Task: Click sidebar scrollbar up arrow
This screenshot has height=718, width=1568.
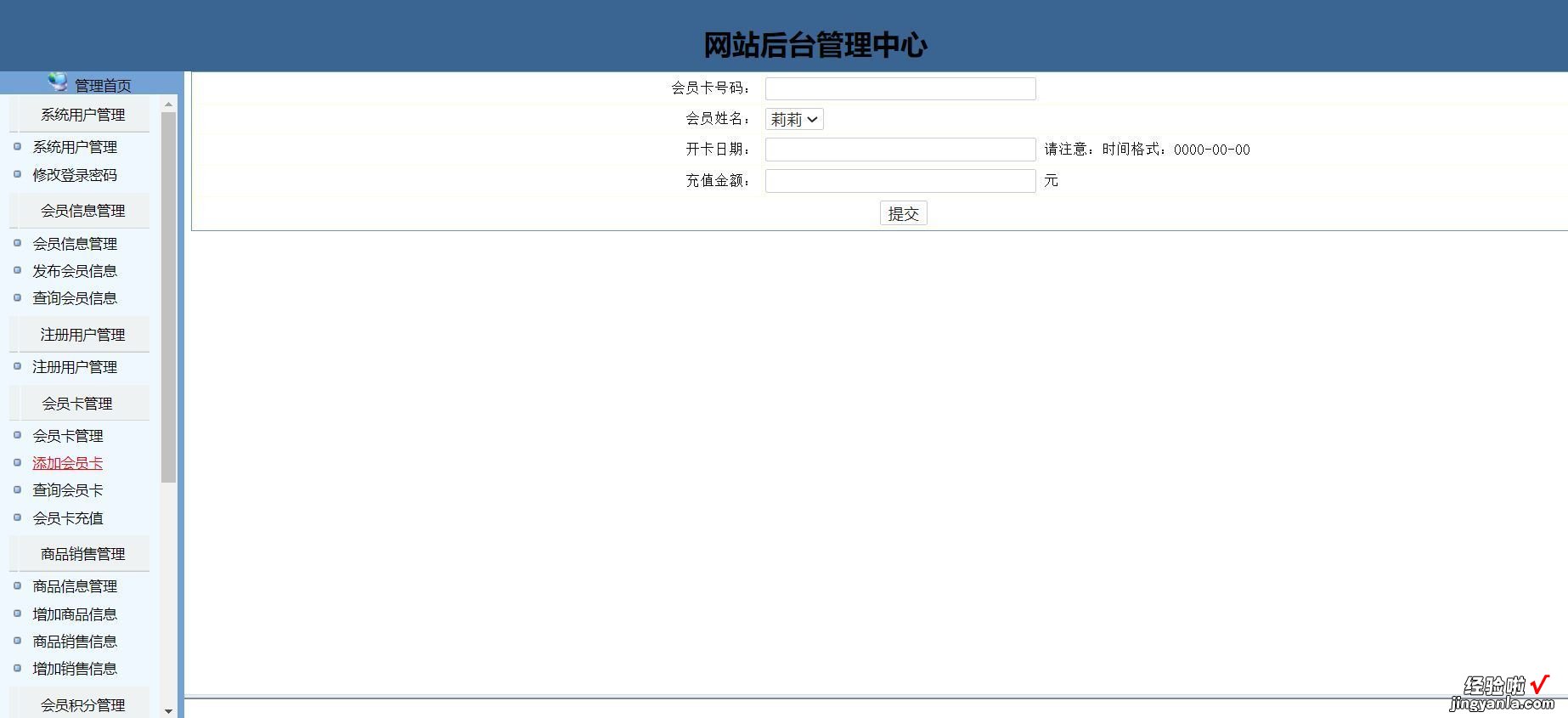Action: point(168,104)
